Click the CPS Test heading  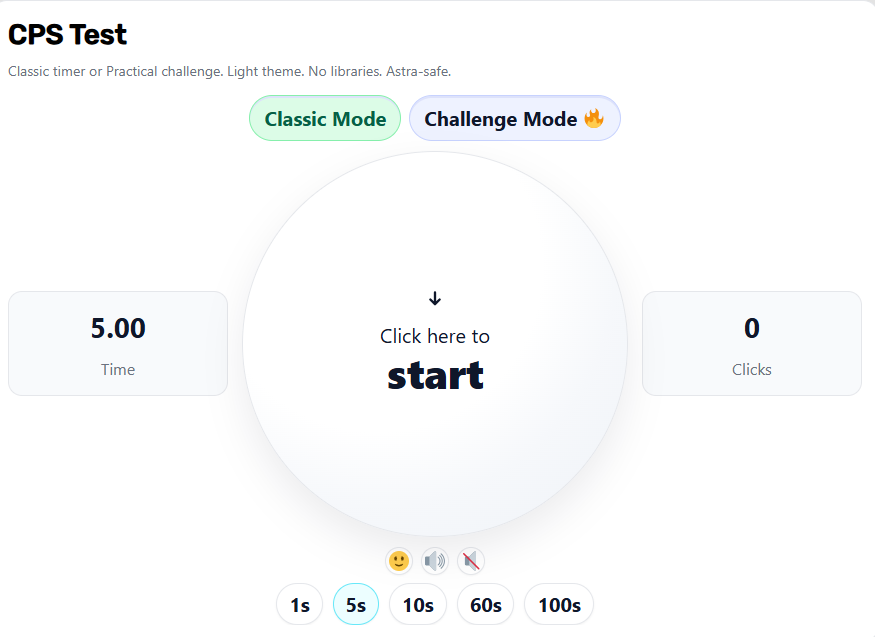coord(67,34)
